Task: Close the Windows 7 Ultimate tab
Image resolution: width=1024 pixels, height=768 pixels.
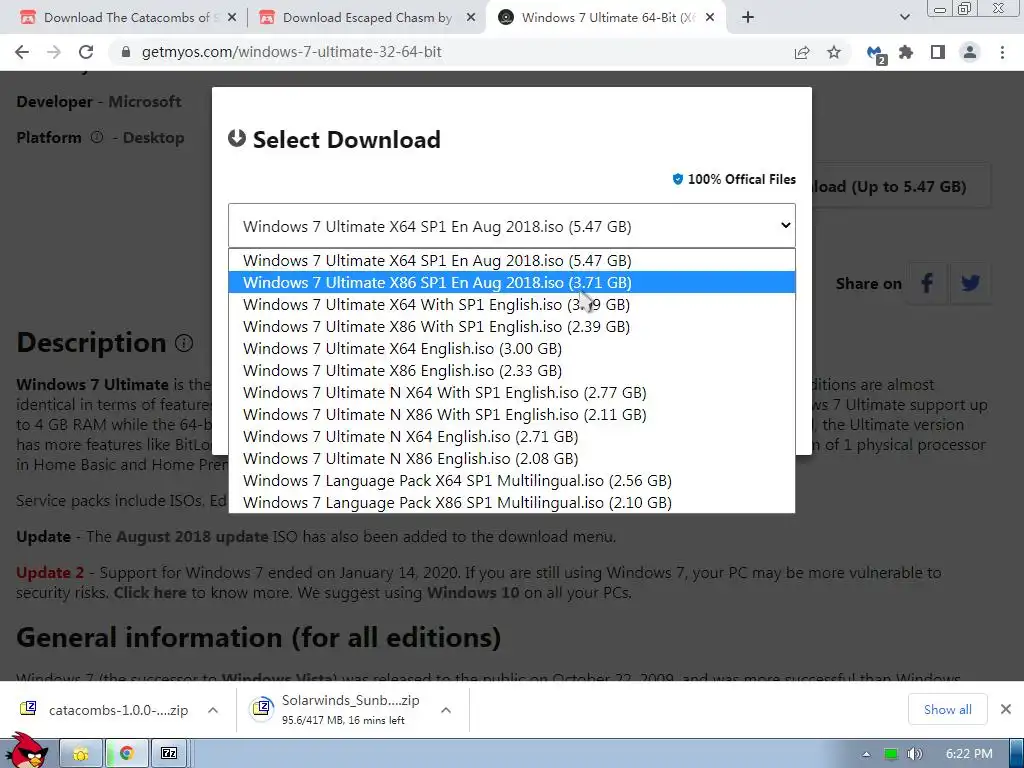Action: pyautogui.click(x=711, y=18)
